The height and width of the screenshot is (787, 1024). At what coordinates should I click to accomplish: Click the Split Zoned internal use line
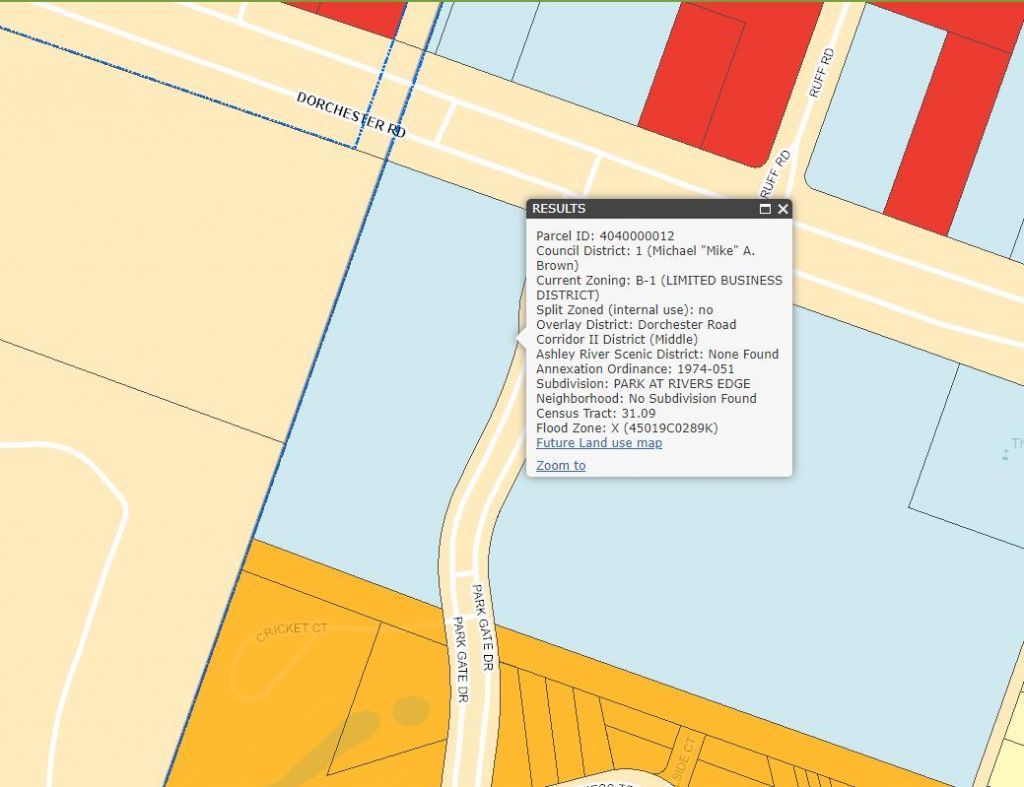(x=624, y=310)
